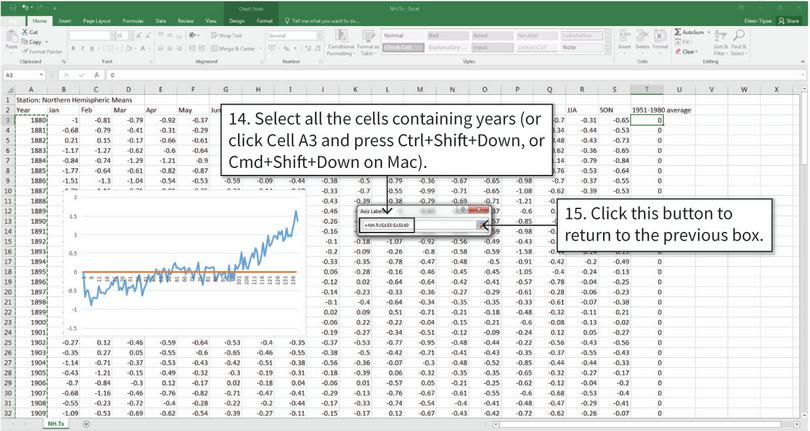Select cell A3 containing 1880
This screenshot has width=810, height=431.
tap(31, 120)
